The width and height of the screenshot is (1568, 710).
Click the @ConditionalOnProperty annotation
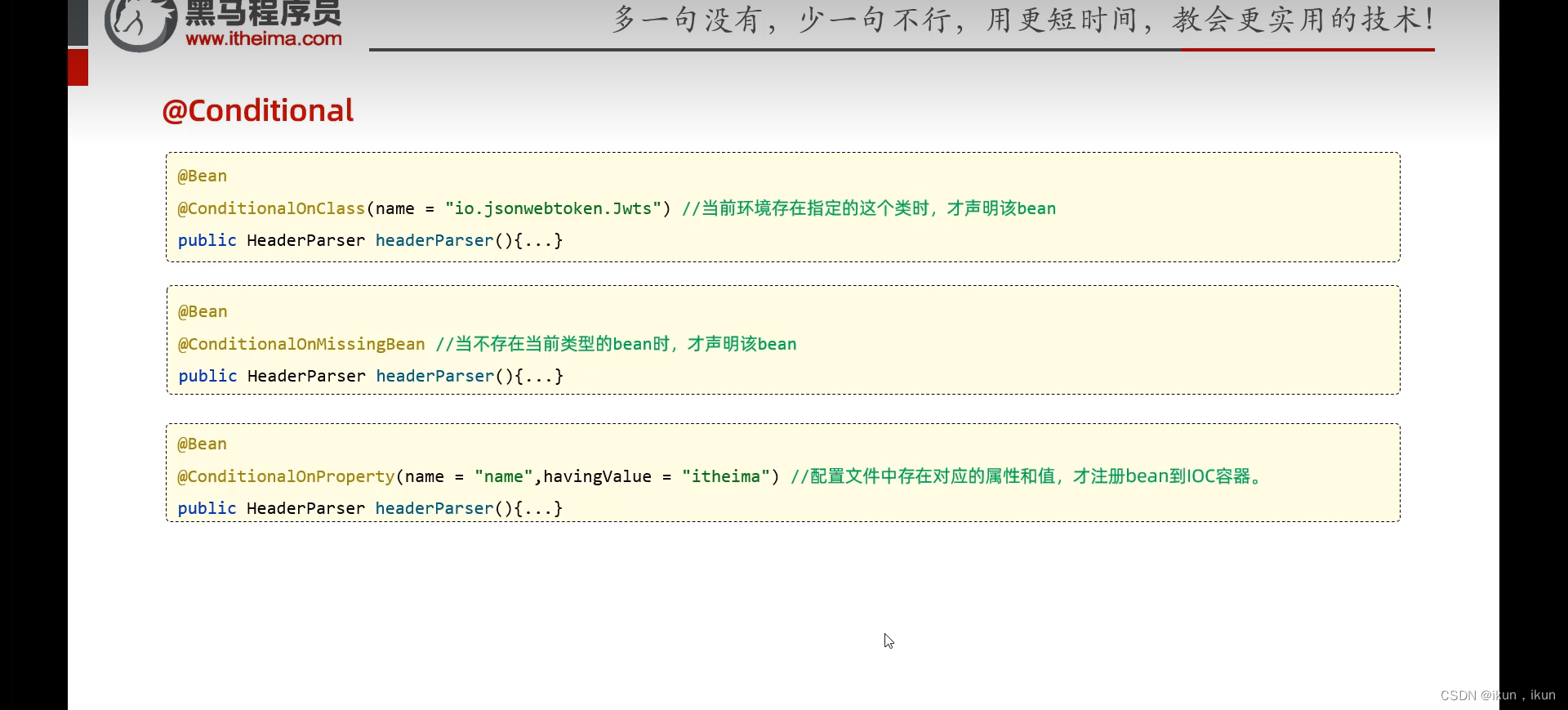286,476
